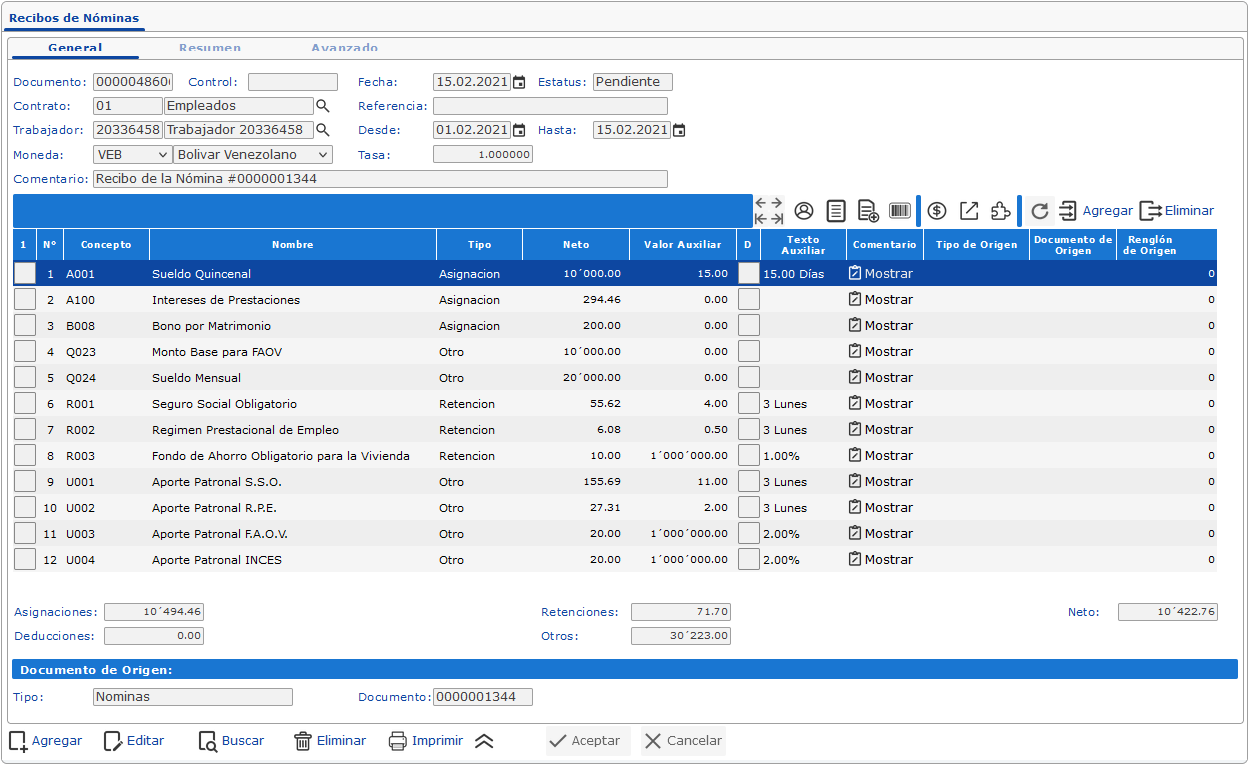Click the refresh icon in grid toolbar
Screen dimensions: 1249x765
[x=1040, y=211]
